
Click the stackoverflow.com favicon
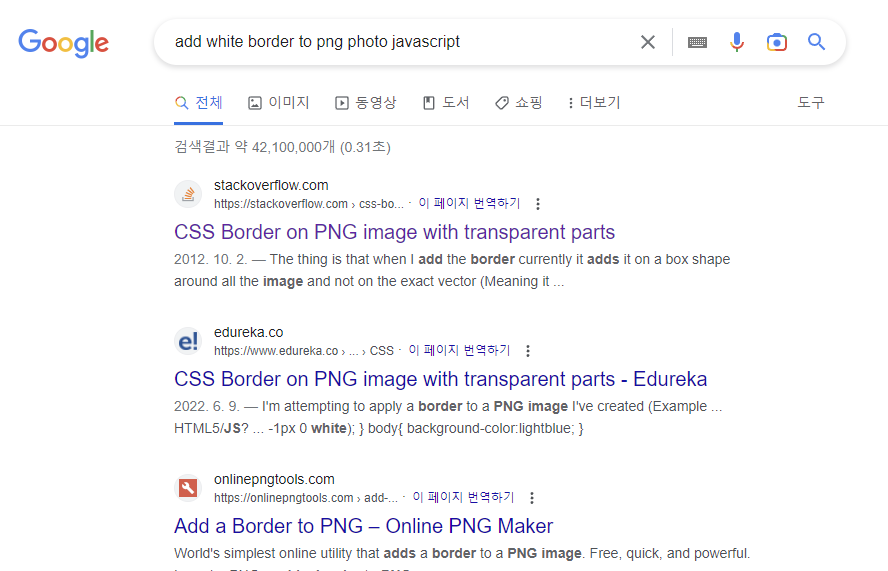(188, 194)
